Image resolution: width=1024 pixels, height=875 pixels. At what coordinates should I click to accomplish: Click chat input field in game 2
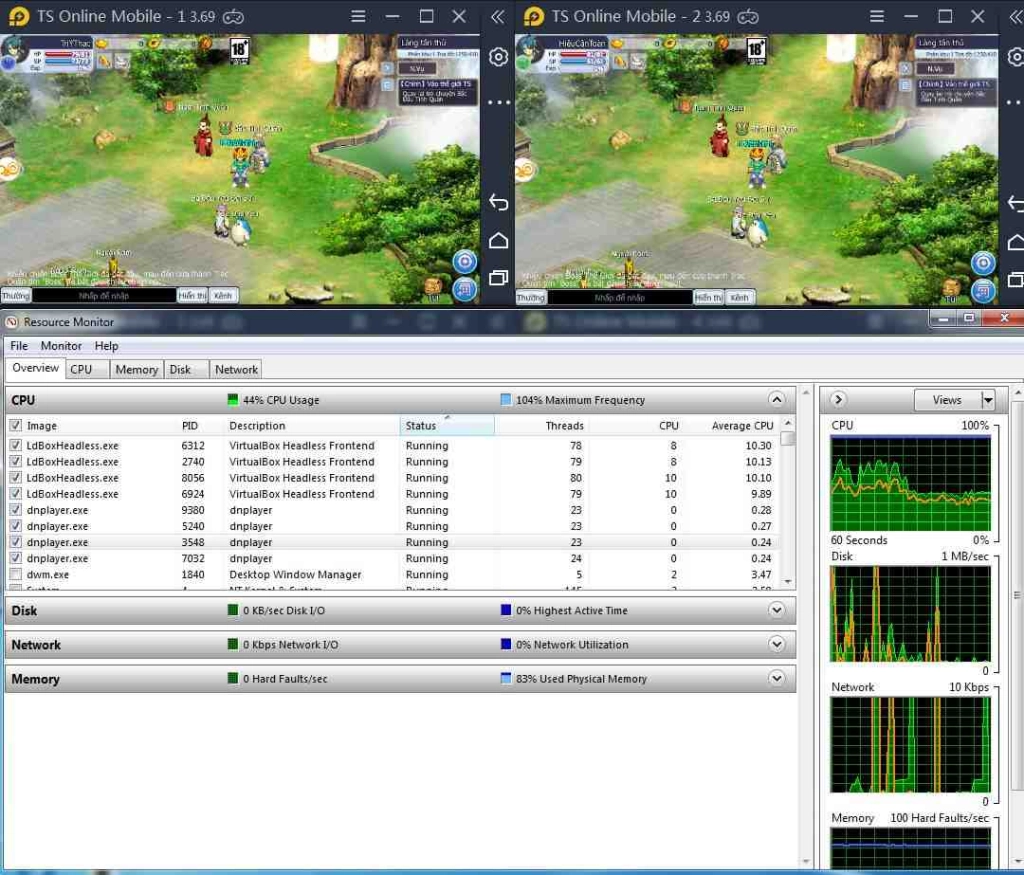pos(620,298)
